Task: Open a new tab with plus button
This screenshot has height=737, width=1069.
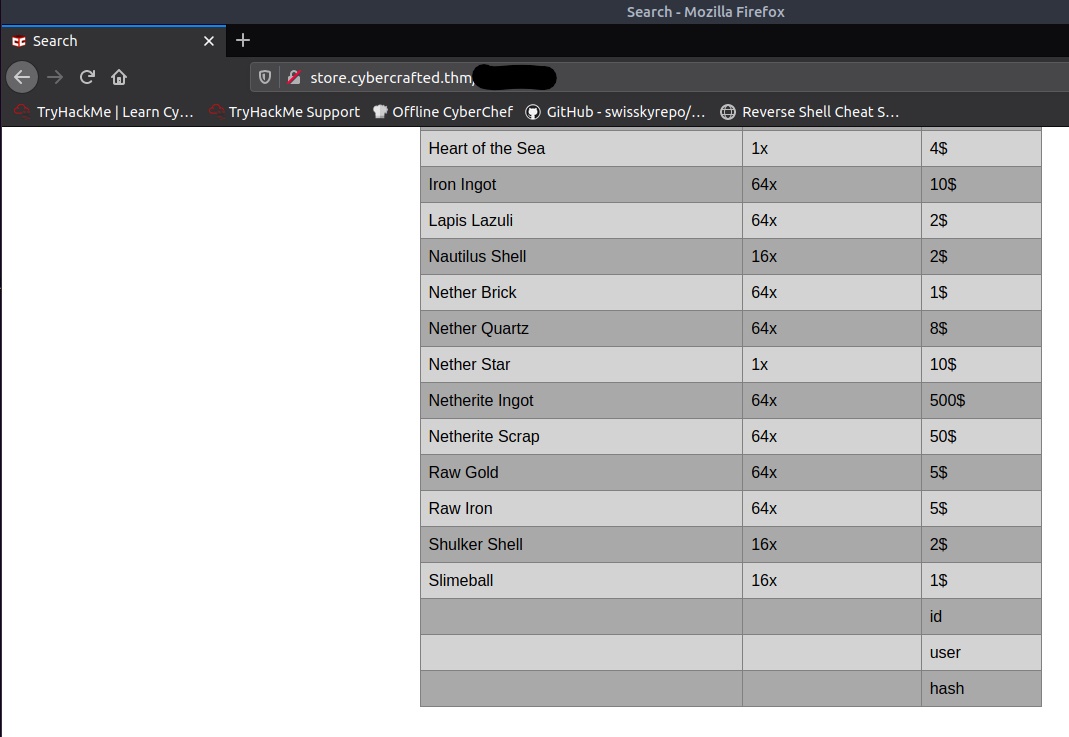Action: point(243,41)
